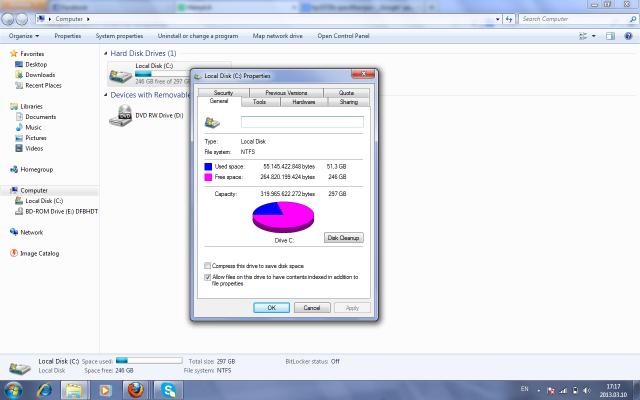640x400 pixels.
Task: Collapse the Hard Disk Drives group
Action: click(106, 53)
